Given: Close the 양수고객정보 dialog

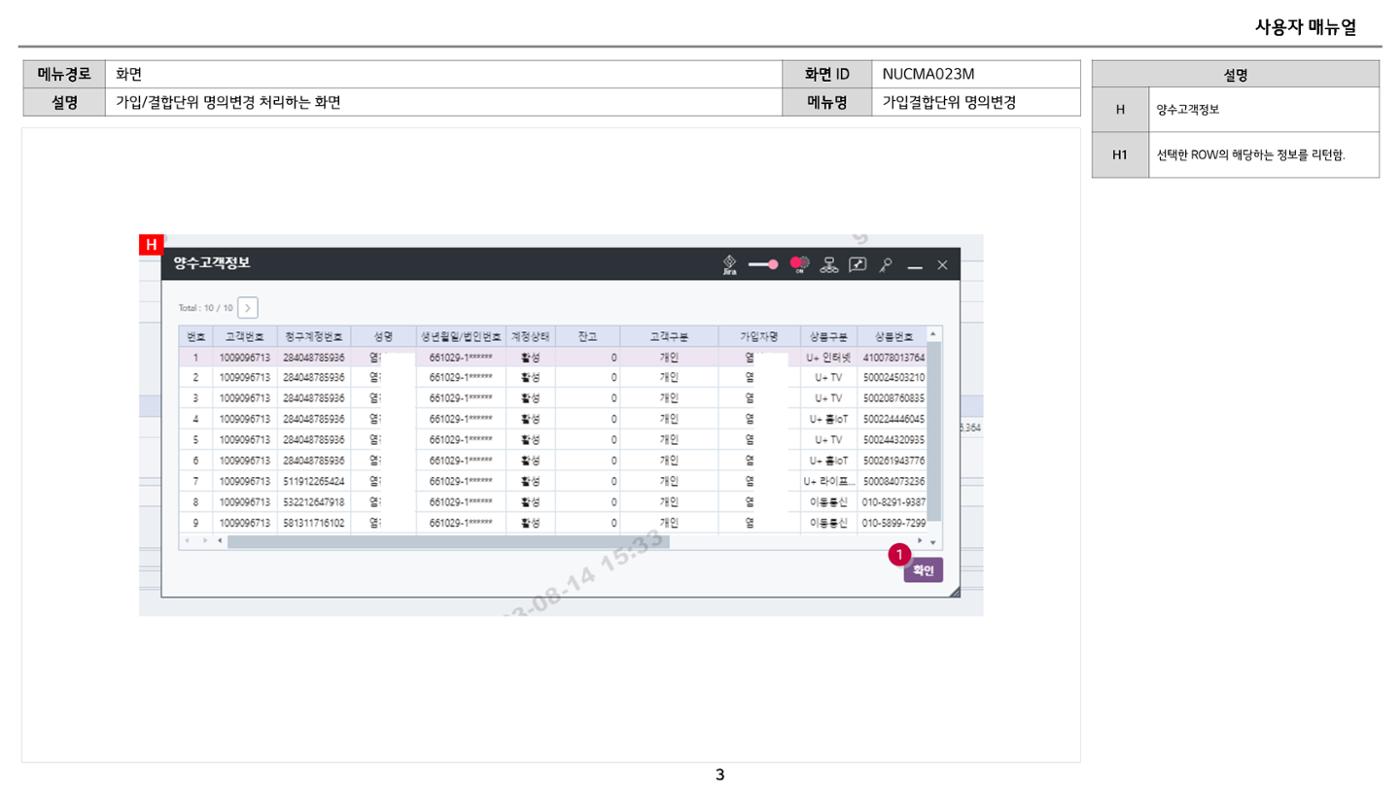Looking at the screenshot, I should [942, 264].
